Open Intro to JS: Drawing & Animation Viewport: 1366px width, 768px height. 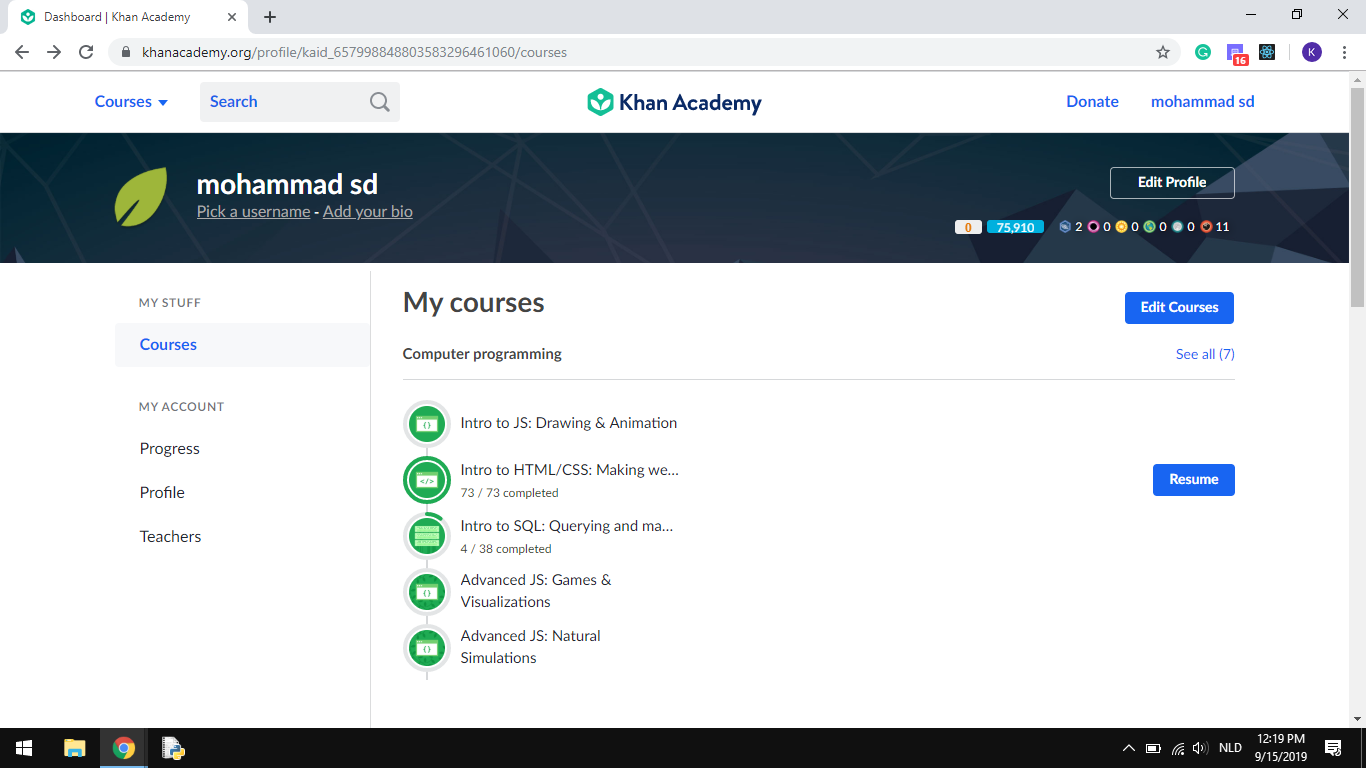tap(569, 423)
